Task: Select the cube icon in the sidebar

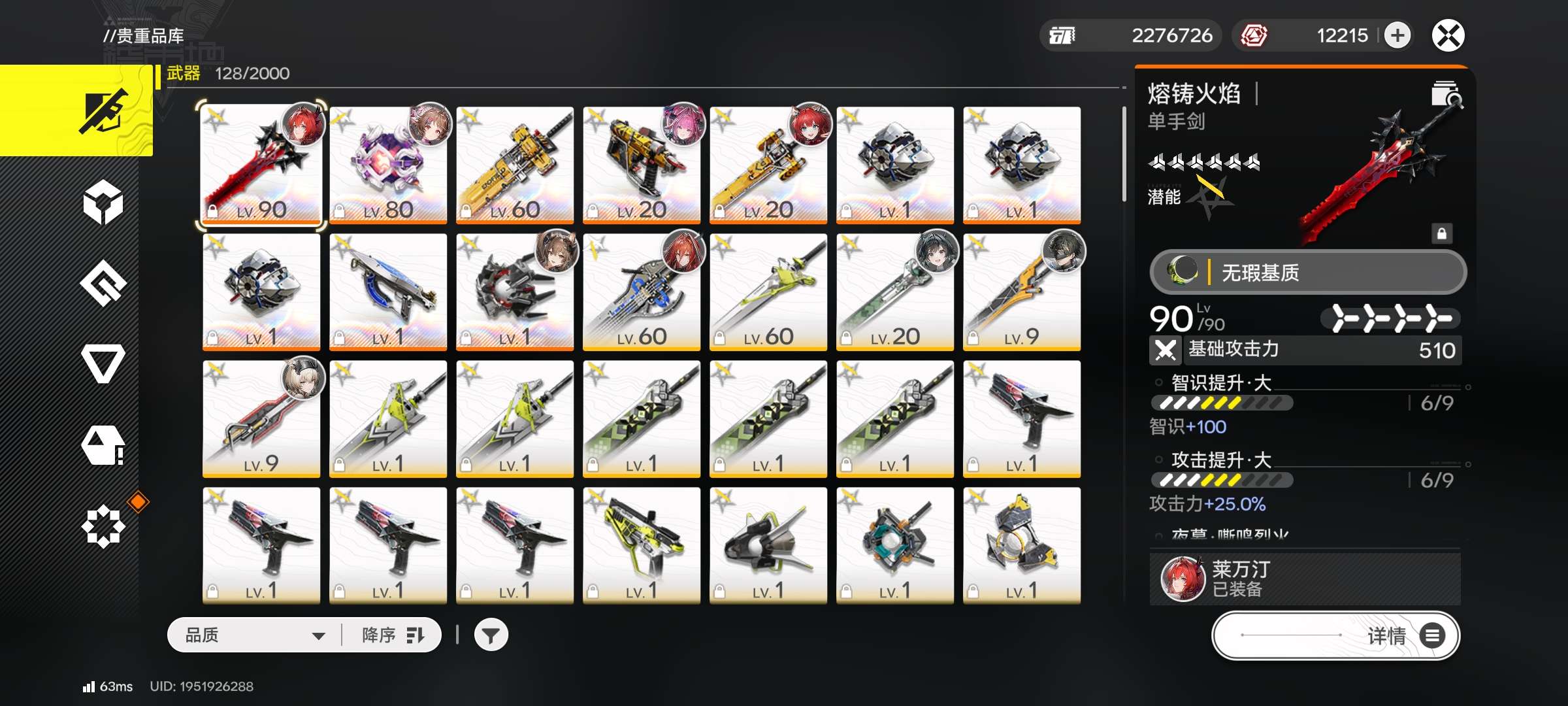Action: point(103,203)
